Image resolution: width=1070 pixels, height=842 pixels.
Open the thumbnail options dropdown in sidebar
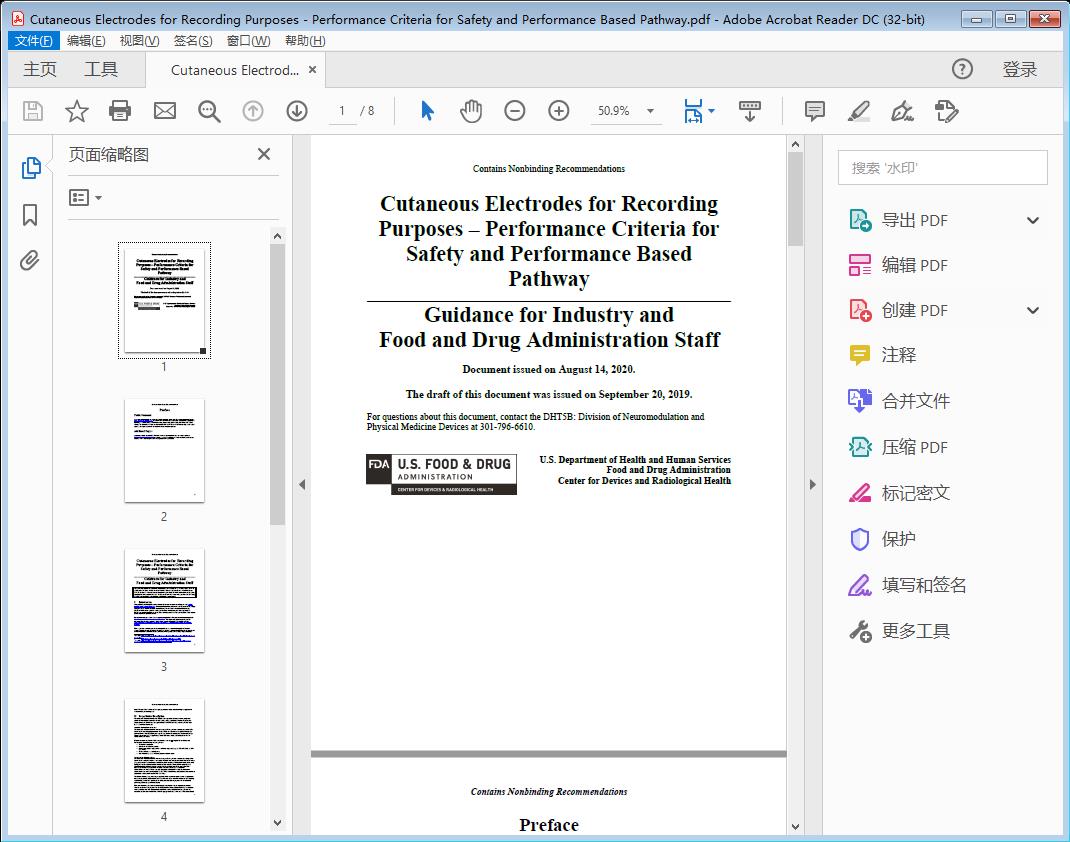84,197
